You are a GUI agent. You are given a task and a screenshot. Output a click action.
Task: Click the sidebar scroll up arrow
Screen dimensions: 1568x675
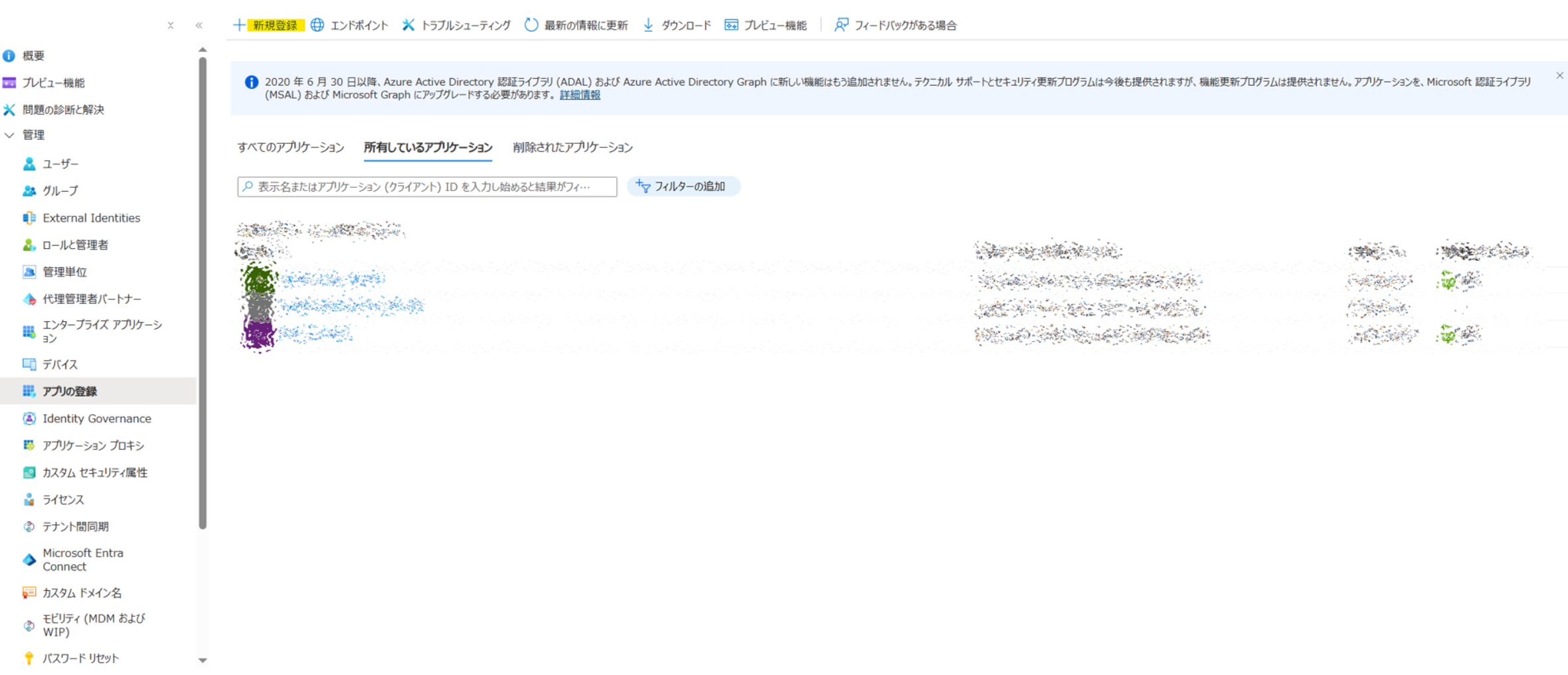[203, 50]
